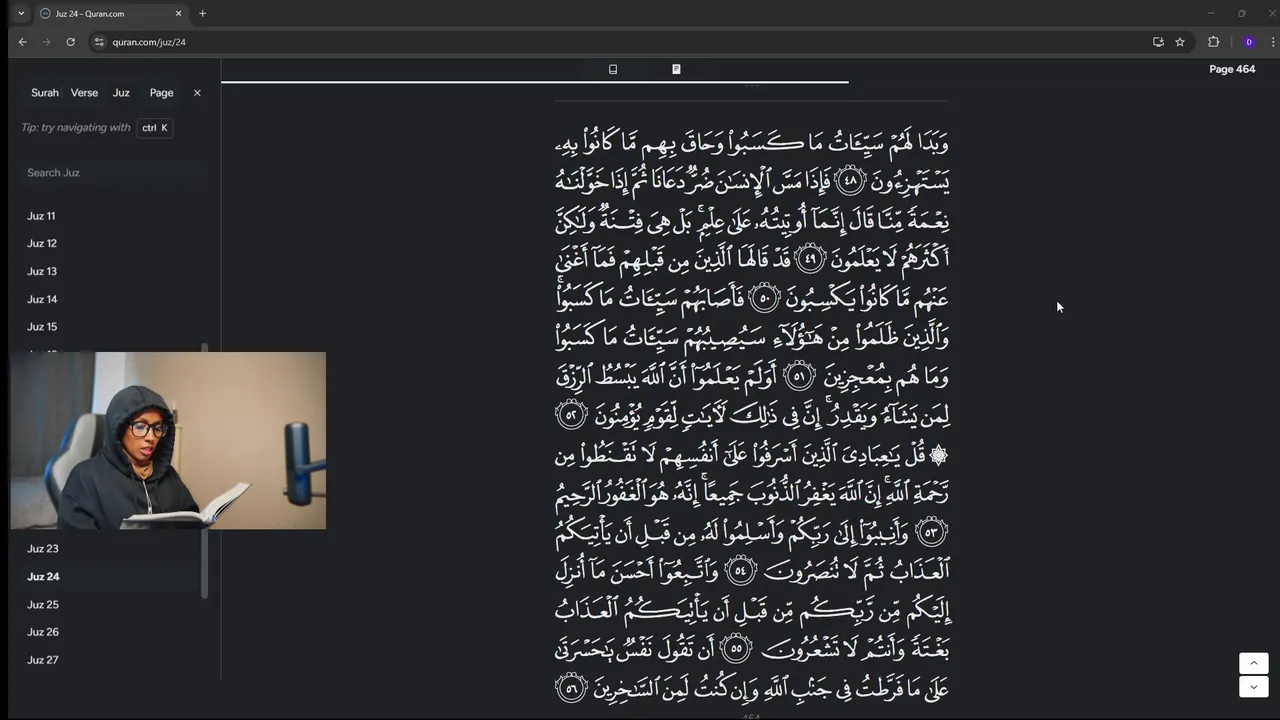Click the Page 464 indicator text

[1232, 69]
